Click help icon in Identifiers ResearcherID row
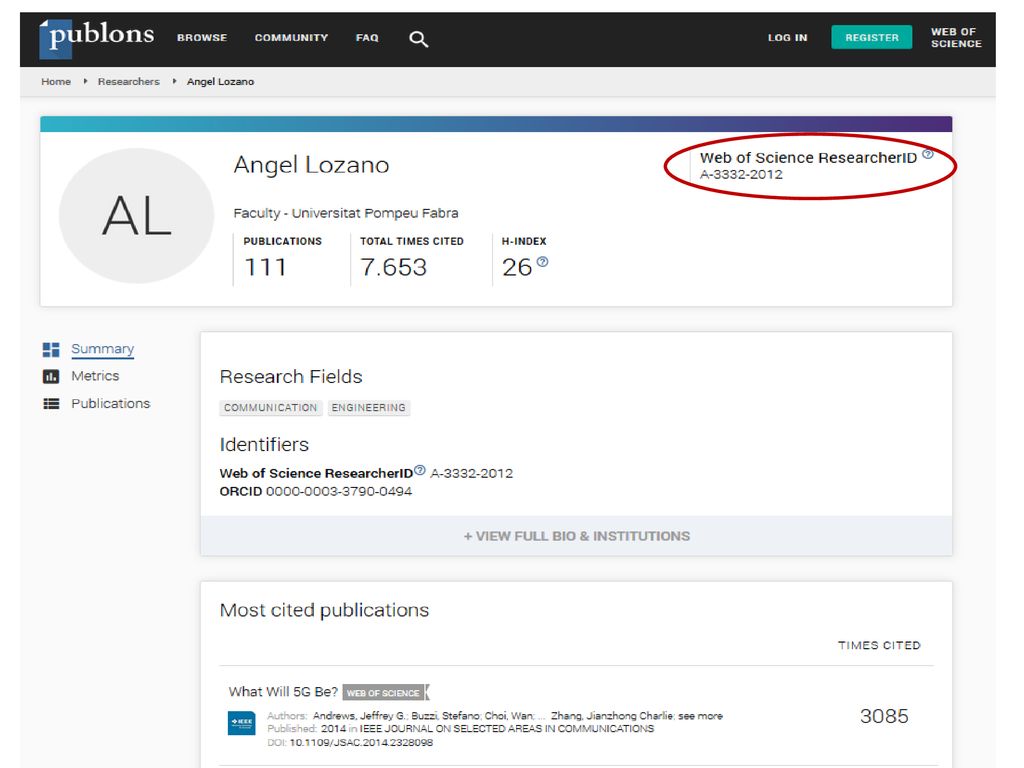The width and height of the screenshot is (1024, 768). coord(420,470)
